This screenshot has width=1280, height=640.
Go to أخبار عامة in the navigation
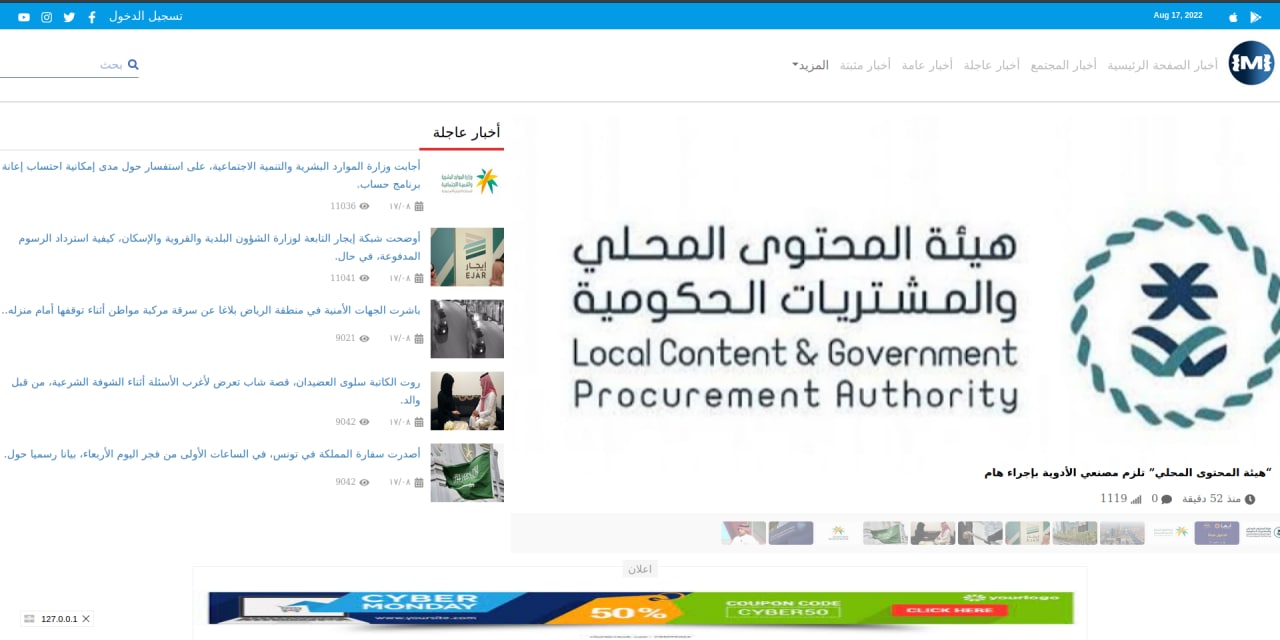click(927, 65)
